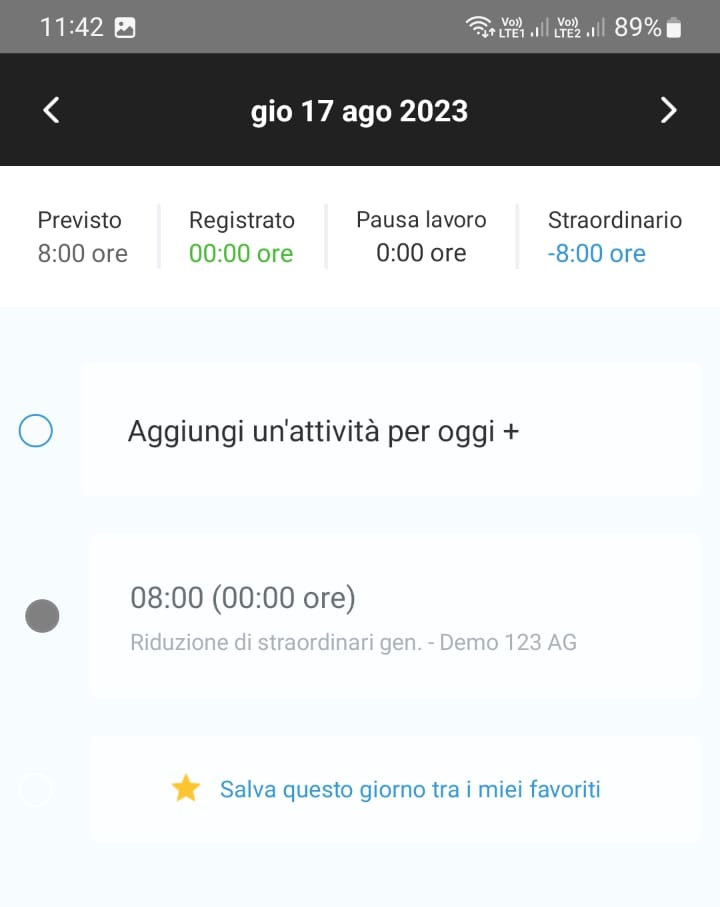720x907 pixels.
Task: Open the Previsto 8:00 ore summary
Action: (x=82, y=237)
